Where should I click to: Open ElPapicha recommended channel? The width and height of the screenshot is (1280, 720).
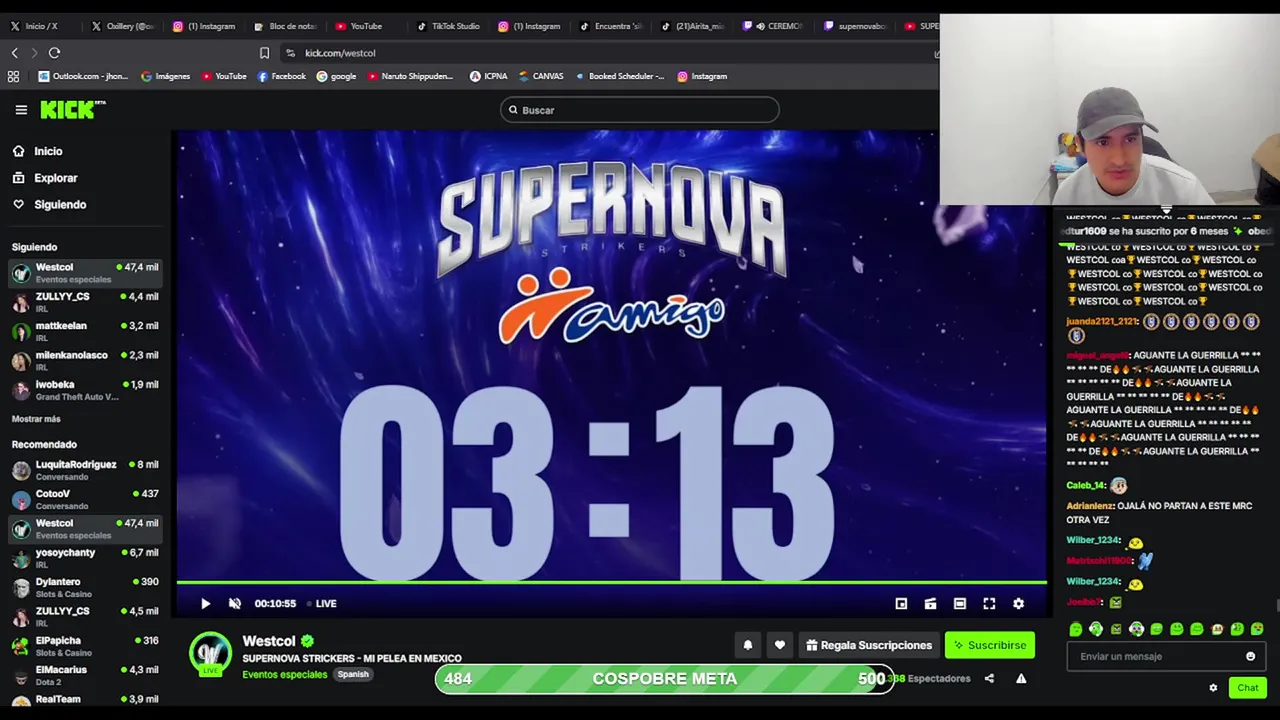point(85,646)
